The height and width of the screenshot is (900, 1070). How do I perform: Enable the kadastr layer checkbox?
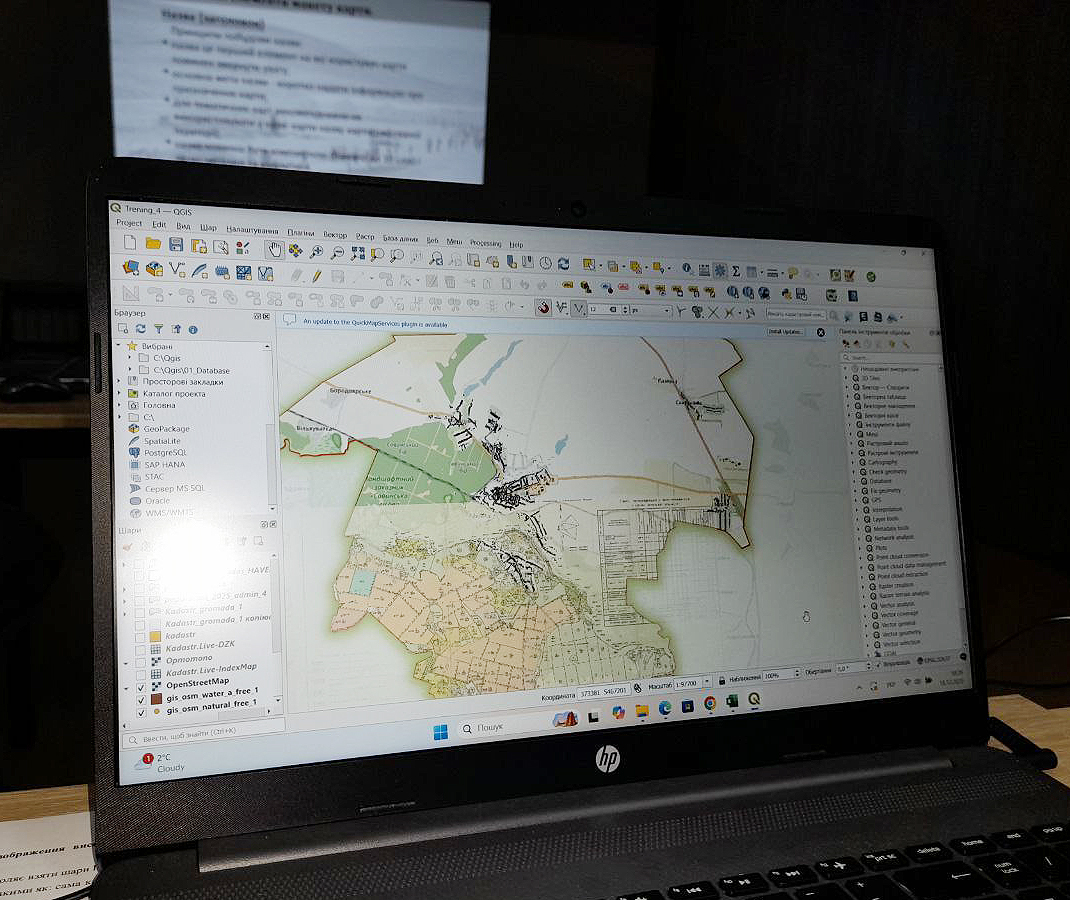140,636
